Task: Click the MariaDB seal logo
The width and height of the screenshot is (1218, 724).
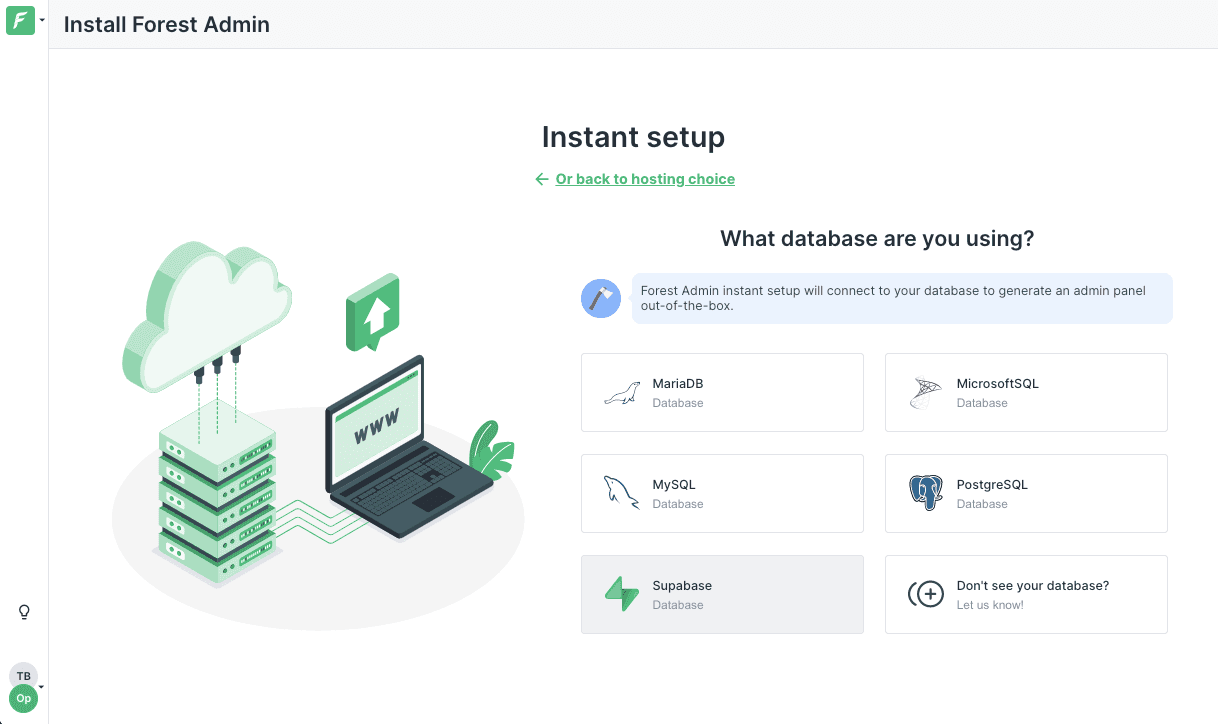Action: click(622, 393)
